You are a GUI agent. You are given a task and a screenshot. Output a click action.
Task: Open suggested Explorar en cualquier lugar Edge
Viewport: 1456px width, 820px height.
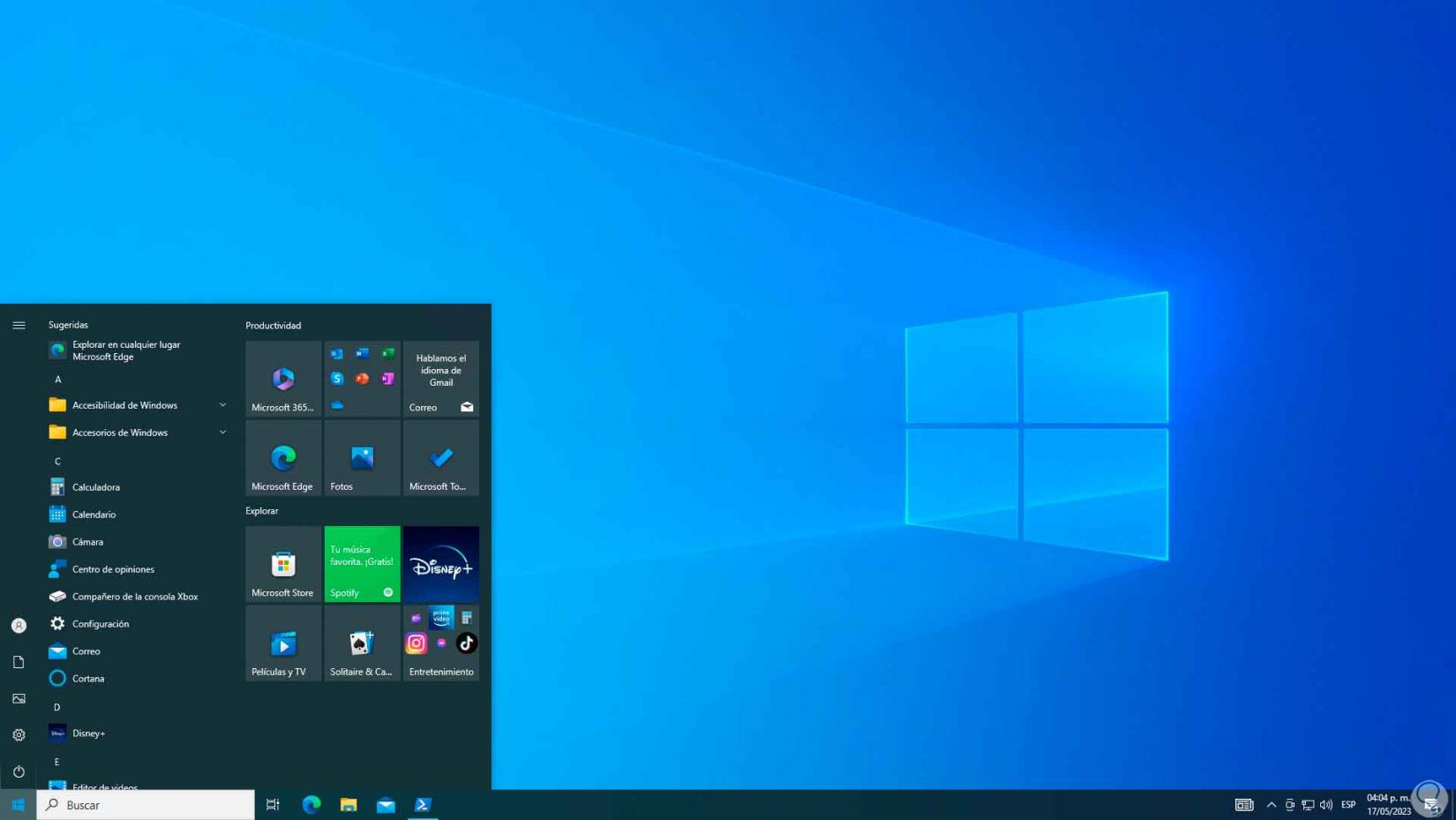click(139, 350)
